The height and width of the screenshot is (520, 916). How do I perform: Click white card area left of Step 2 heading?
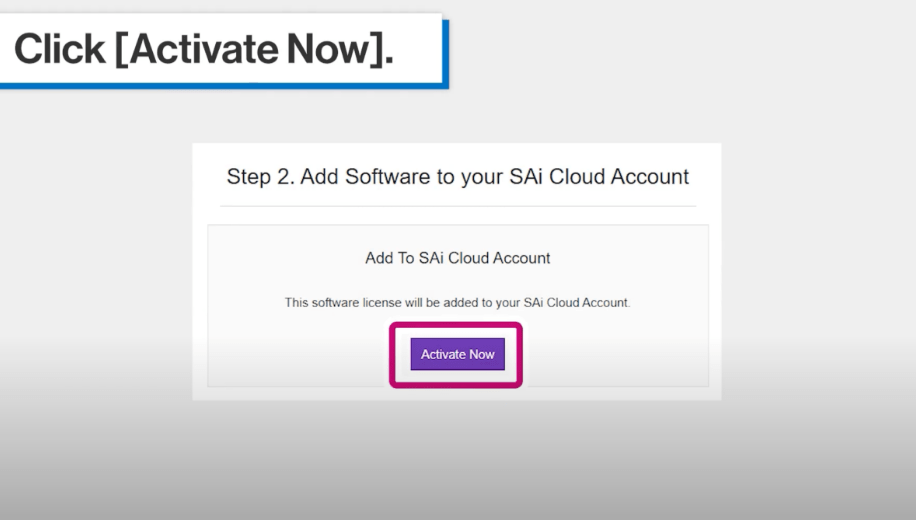[208, 177]
